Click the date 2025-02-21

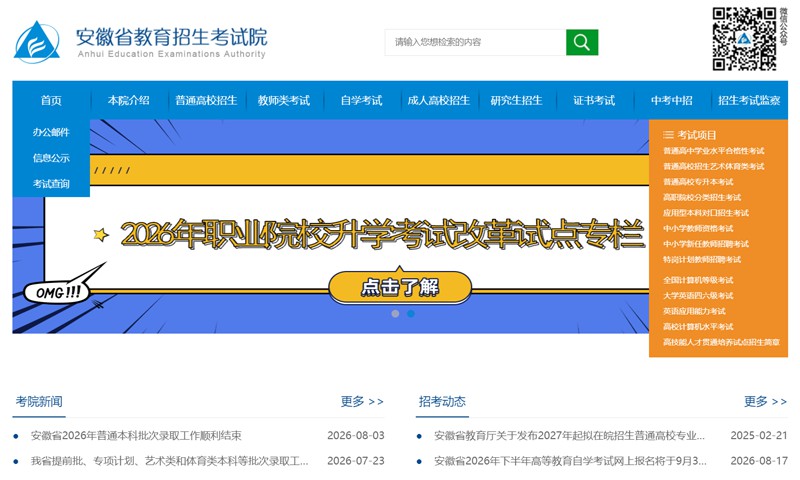pos(759,436)
